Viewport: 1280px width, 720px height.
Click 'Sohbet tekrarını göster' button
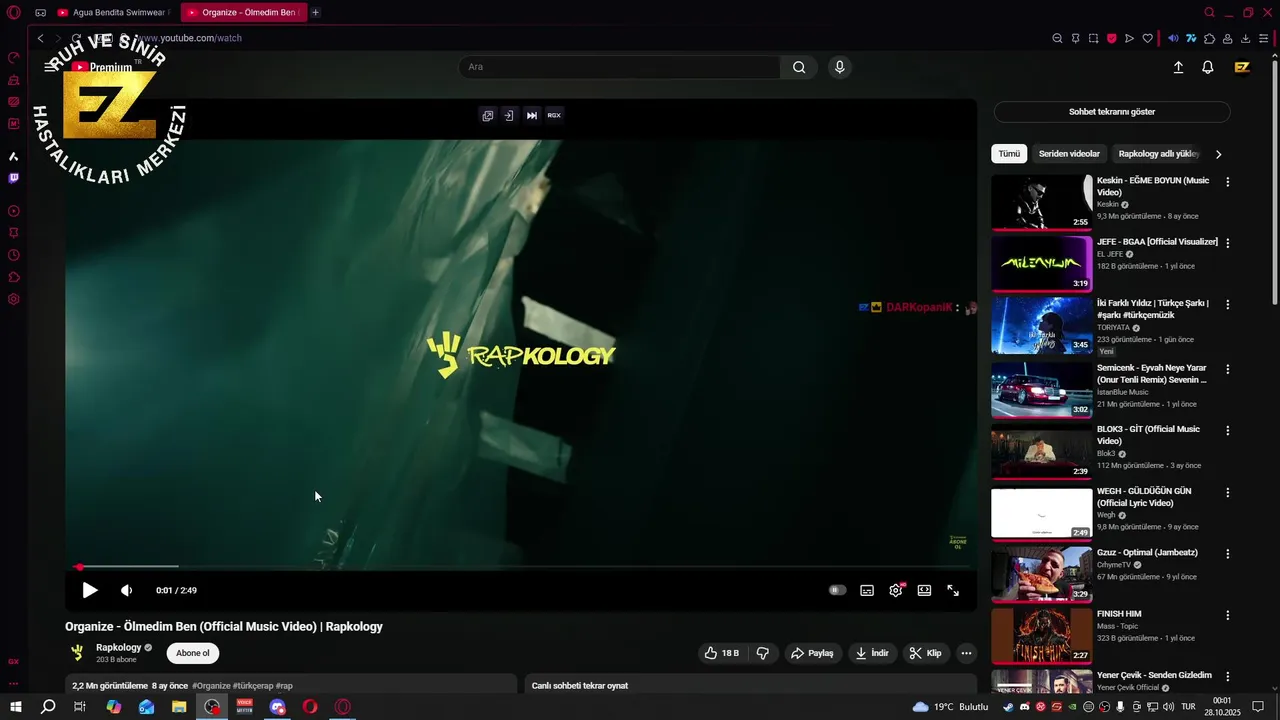point(1112,112)
